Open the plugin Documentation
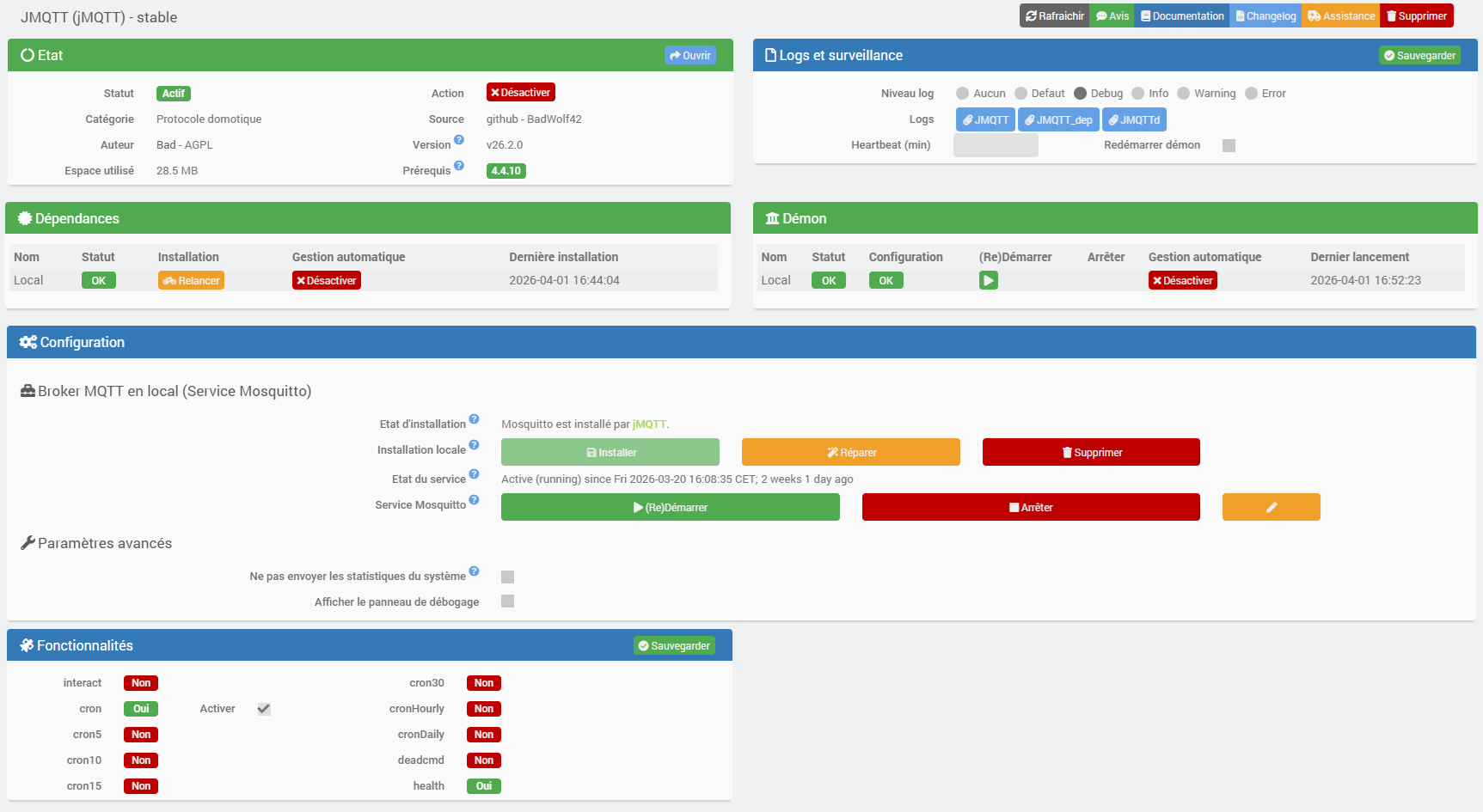1483x812 pixels. pyautogui.click(x=1181, y=15)
